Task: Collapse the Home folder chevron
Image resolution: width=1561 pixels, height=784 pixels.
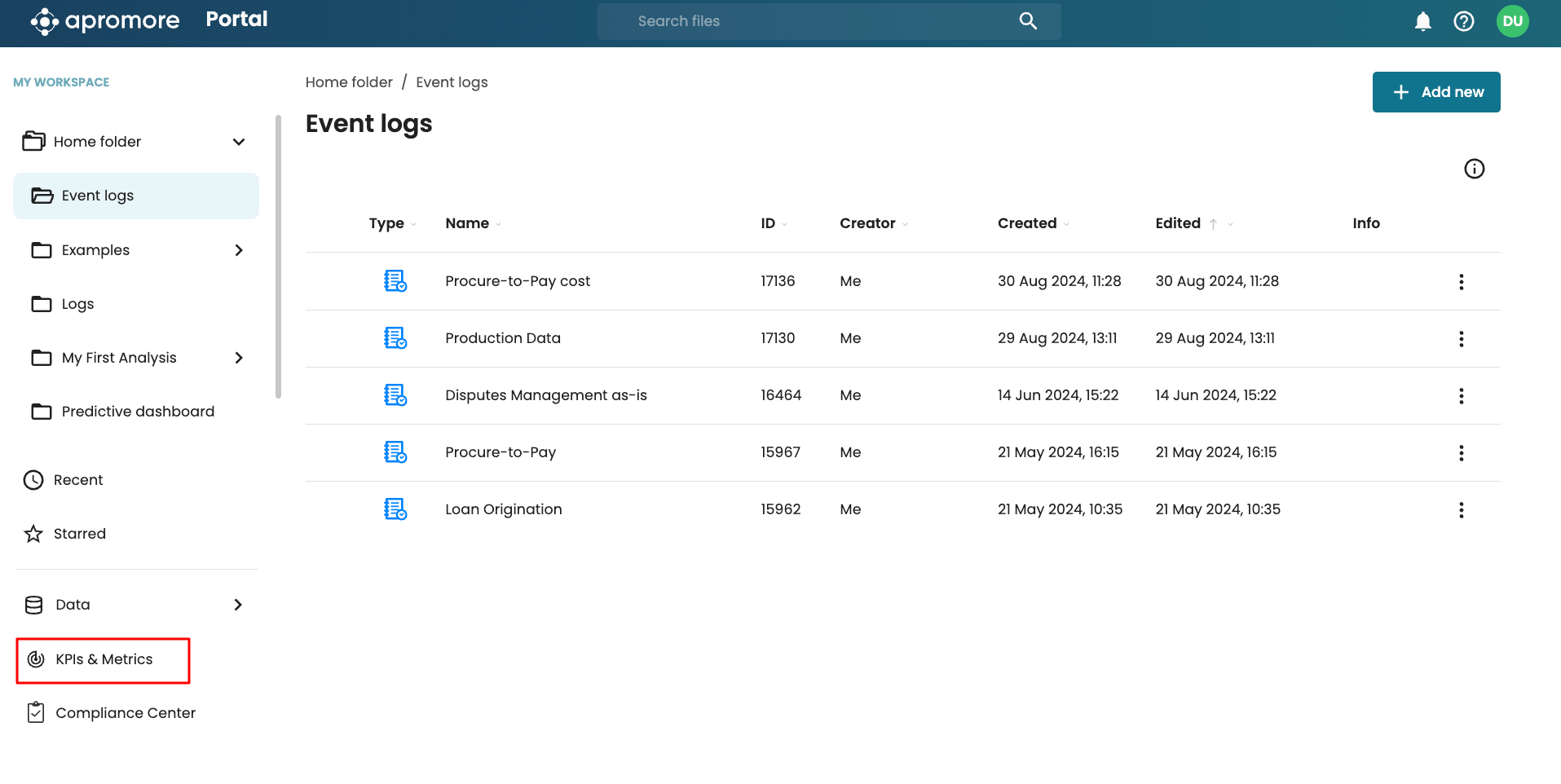Action: 239,142
